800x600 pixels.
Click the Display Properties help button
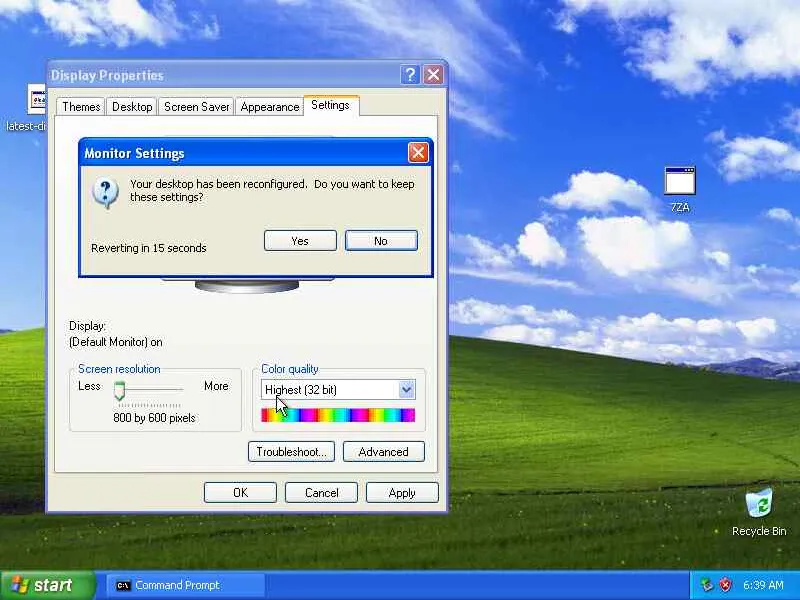(x=410, y=75)
